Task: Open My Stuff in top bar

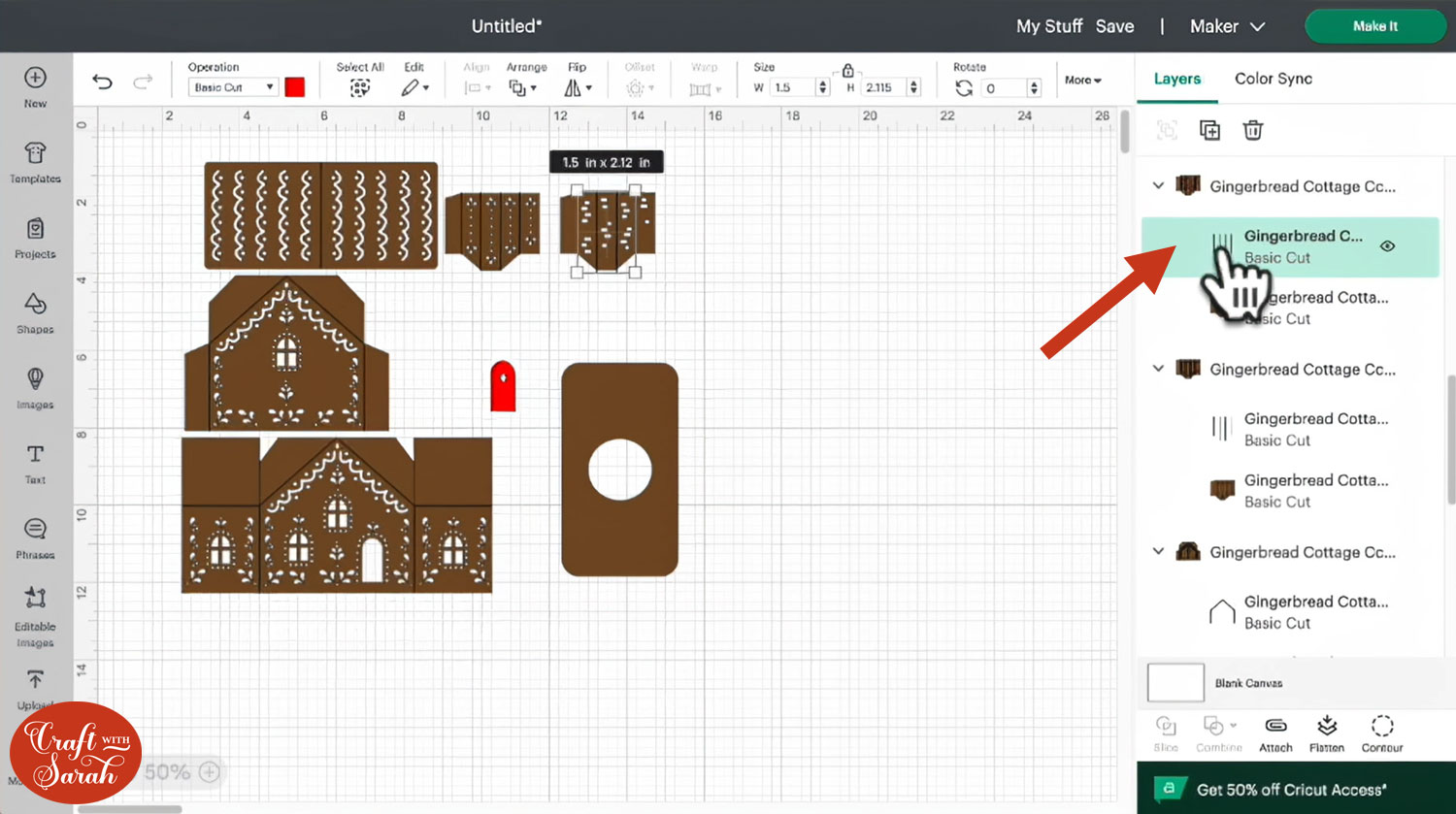Action: [x=1048, y=26]
